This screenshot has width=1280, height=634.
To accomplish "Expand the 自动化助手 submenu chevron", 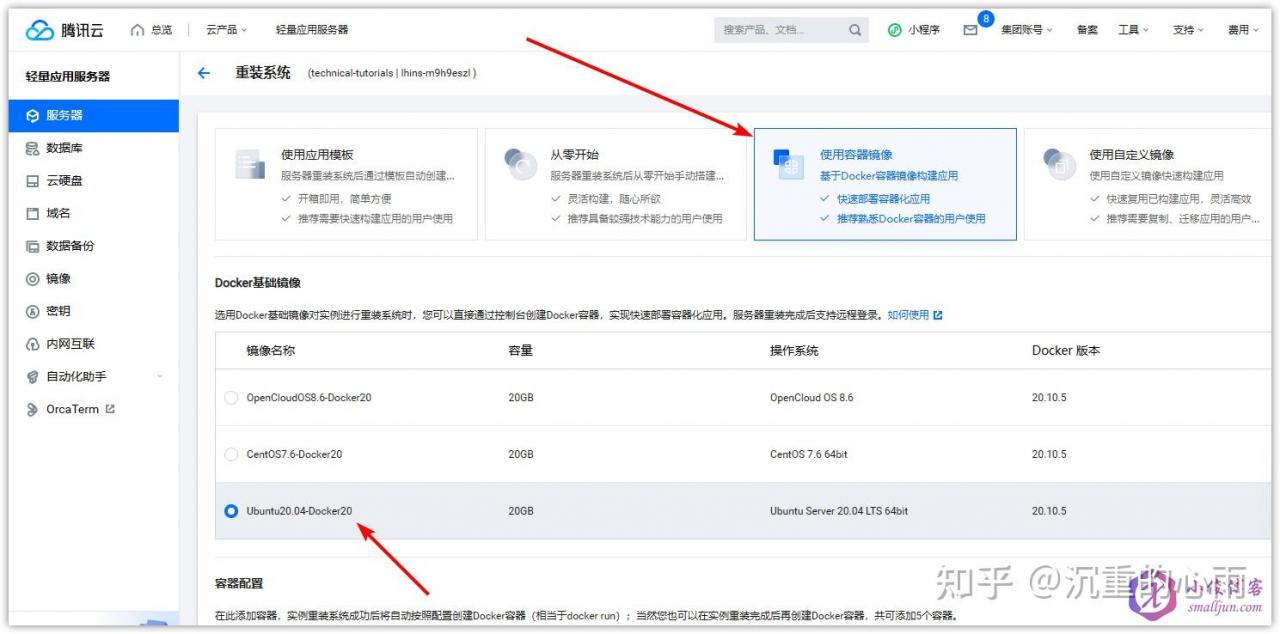I will click(x=160, y=377).
